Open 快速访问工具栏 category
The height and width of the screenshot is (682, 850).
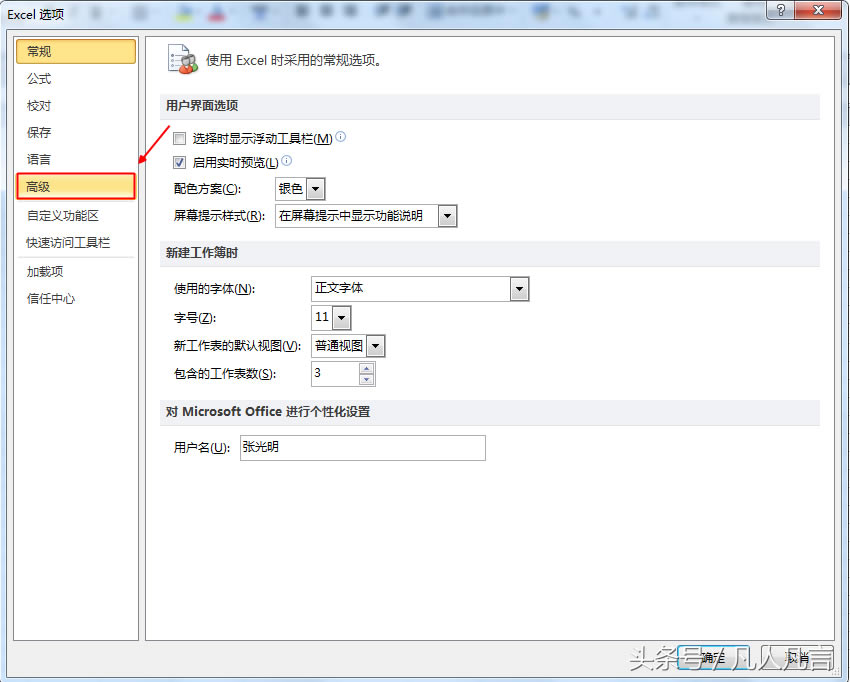tap(76, 242)
